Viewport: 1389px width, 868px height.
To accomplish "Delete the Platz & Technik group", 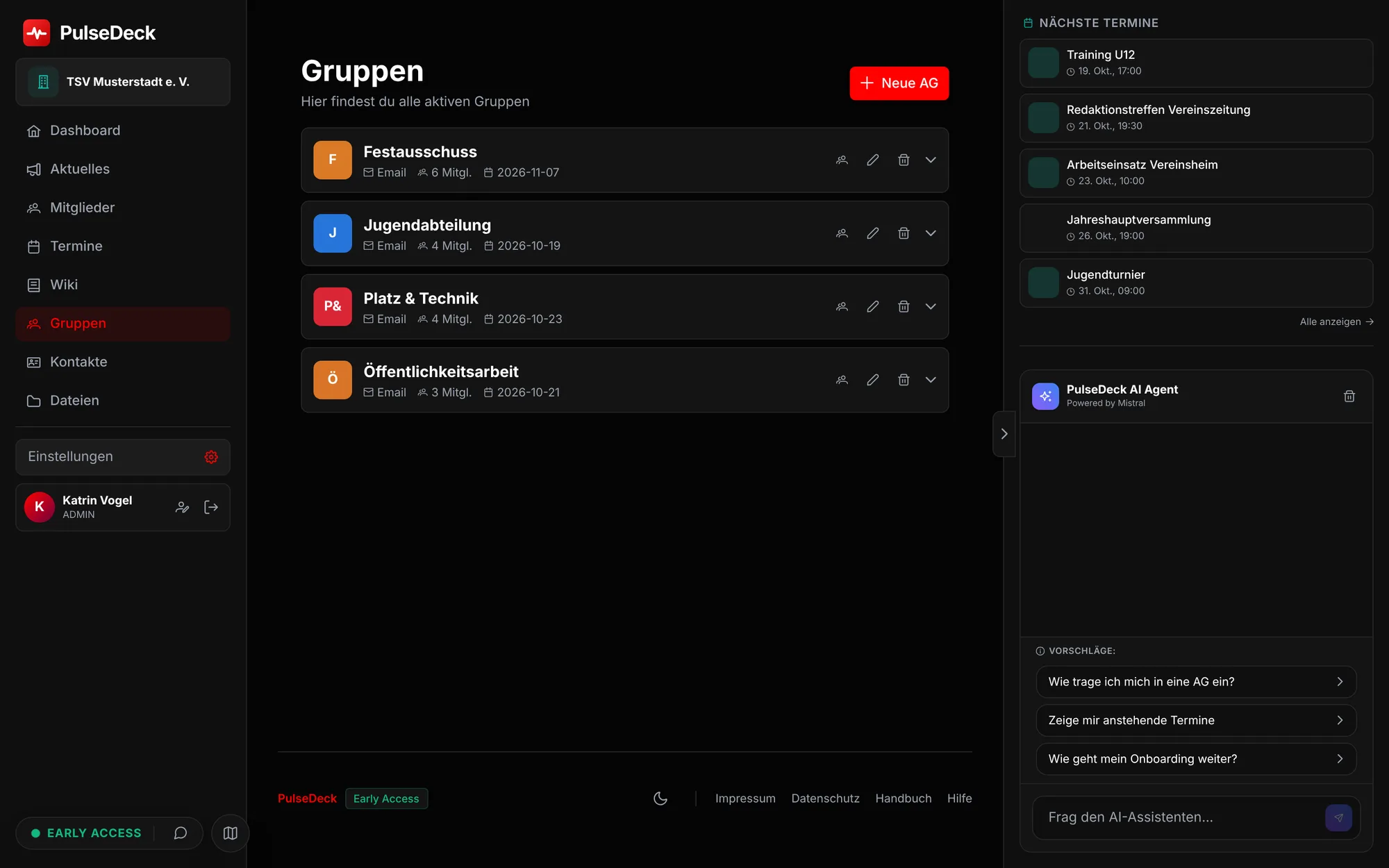I will pos(904,306).
